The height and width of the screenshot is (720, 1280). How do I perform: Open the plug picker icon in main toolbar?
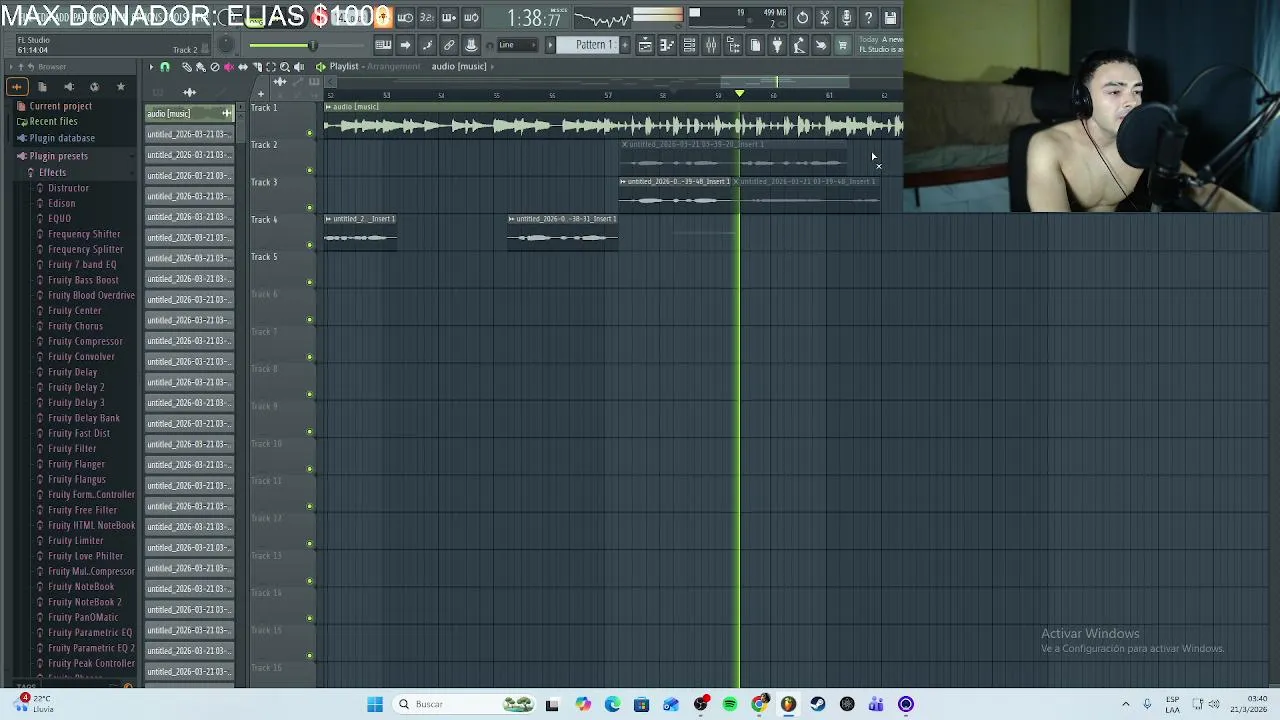pyautogui.click(x=777, y=45)
